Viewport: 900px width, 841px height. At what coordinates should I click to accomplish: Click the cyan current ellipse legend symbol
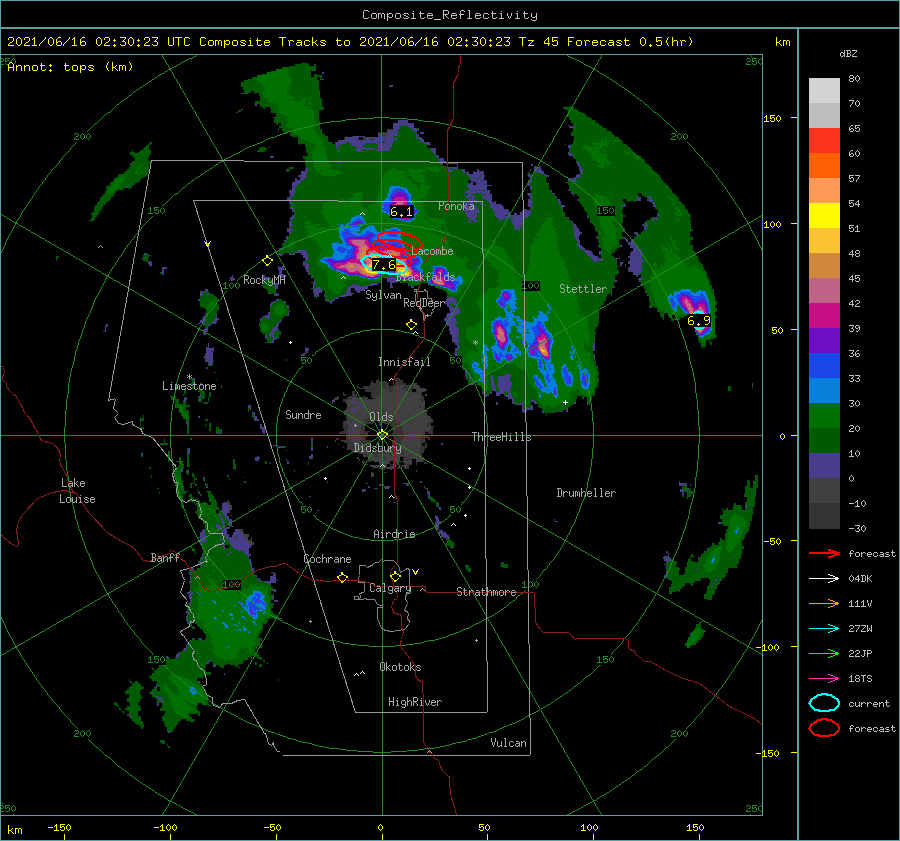pos(824,703)
